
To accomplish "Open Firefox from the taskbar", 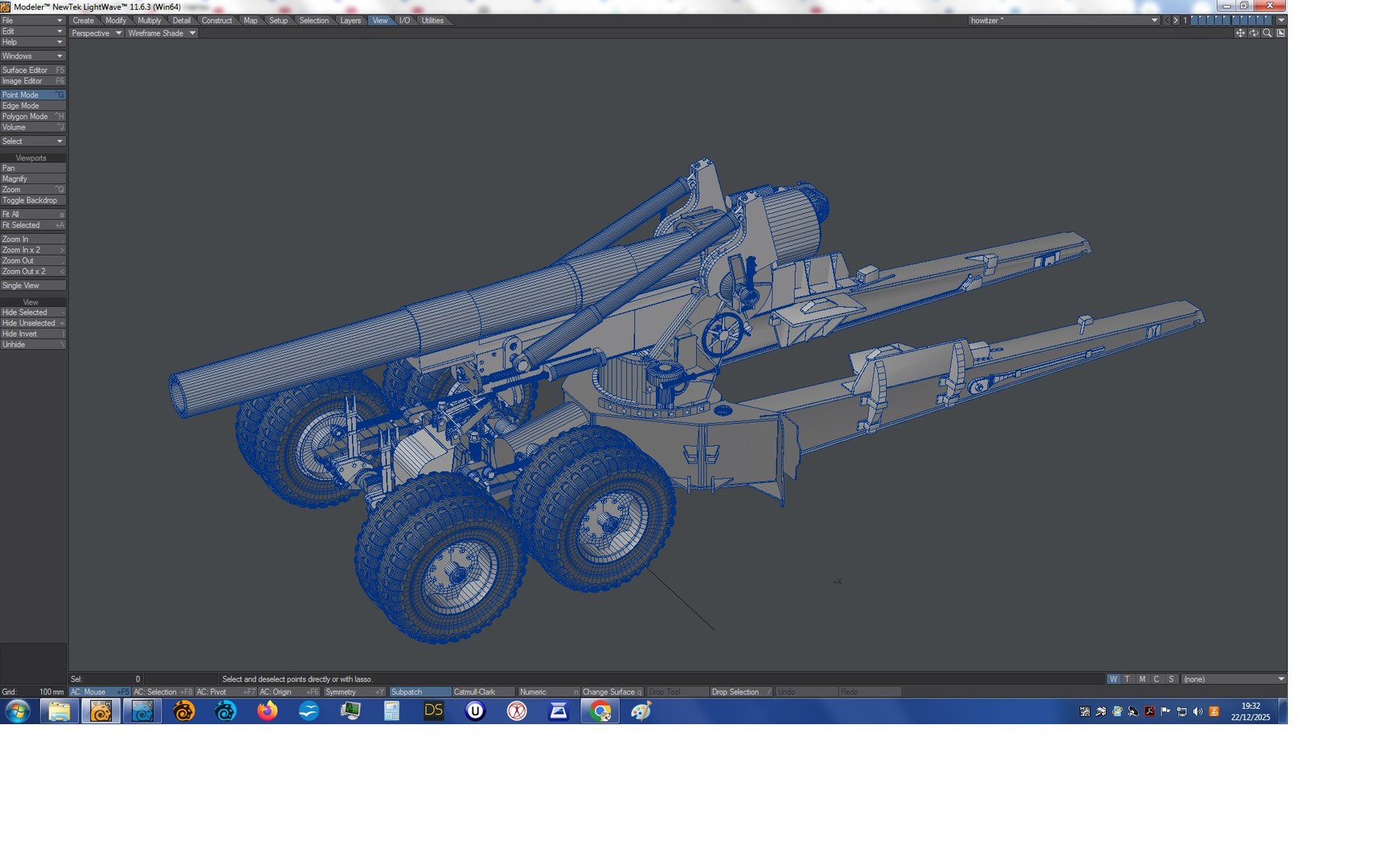I will [x=267, y=711].
